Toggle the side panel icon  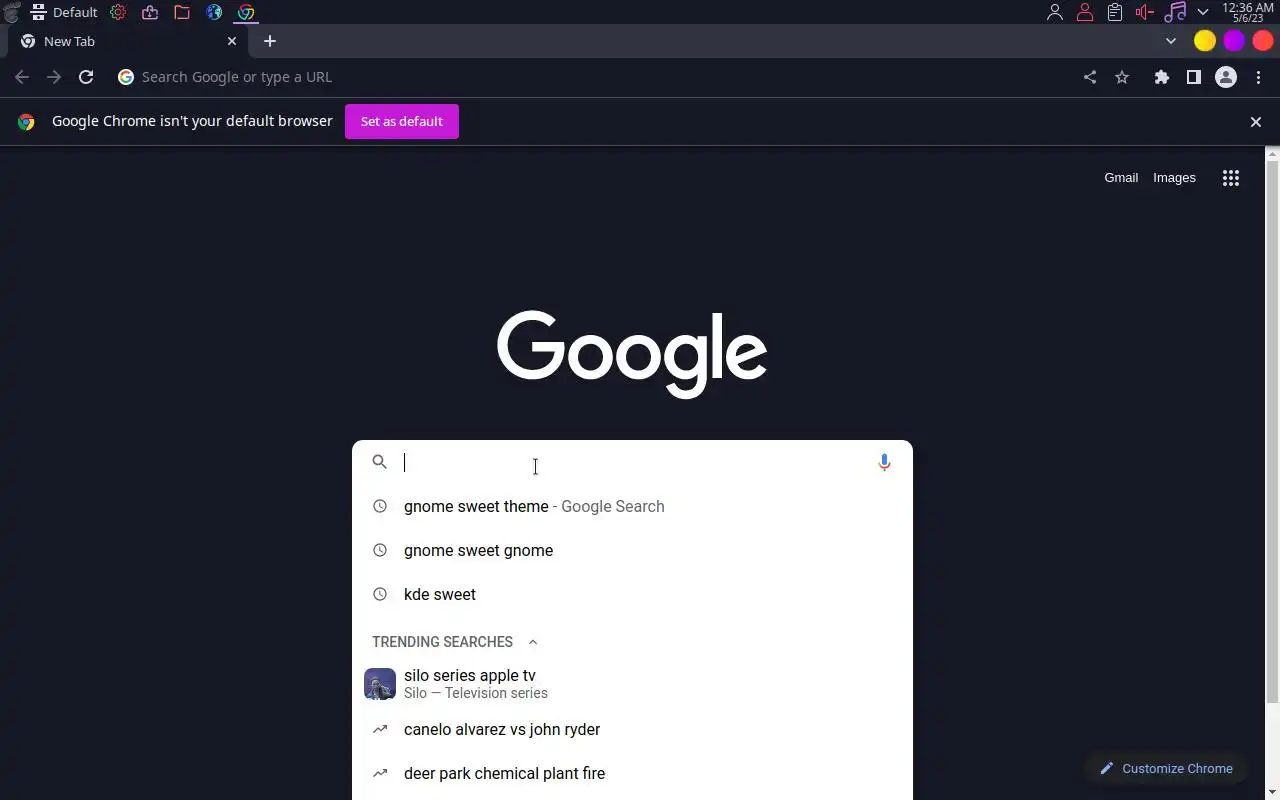pyautogui.click(x=1193, y=77)
